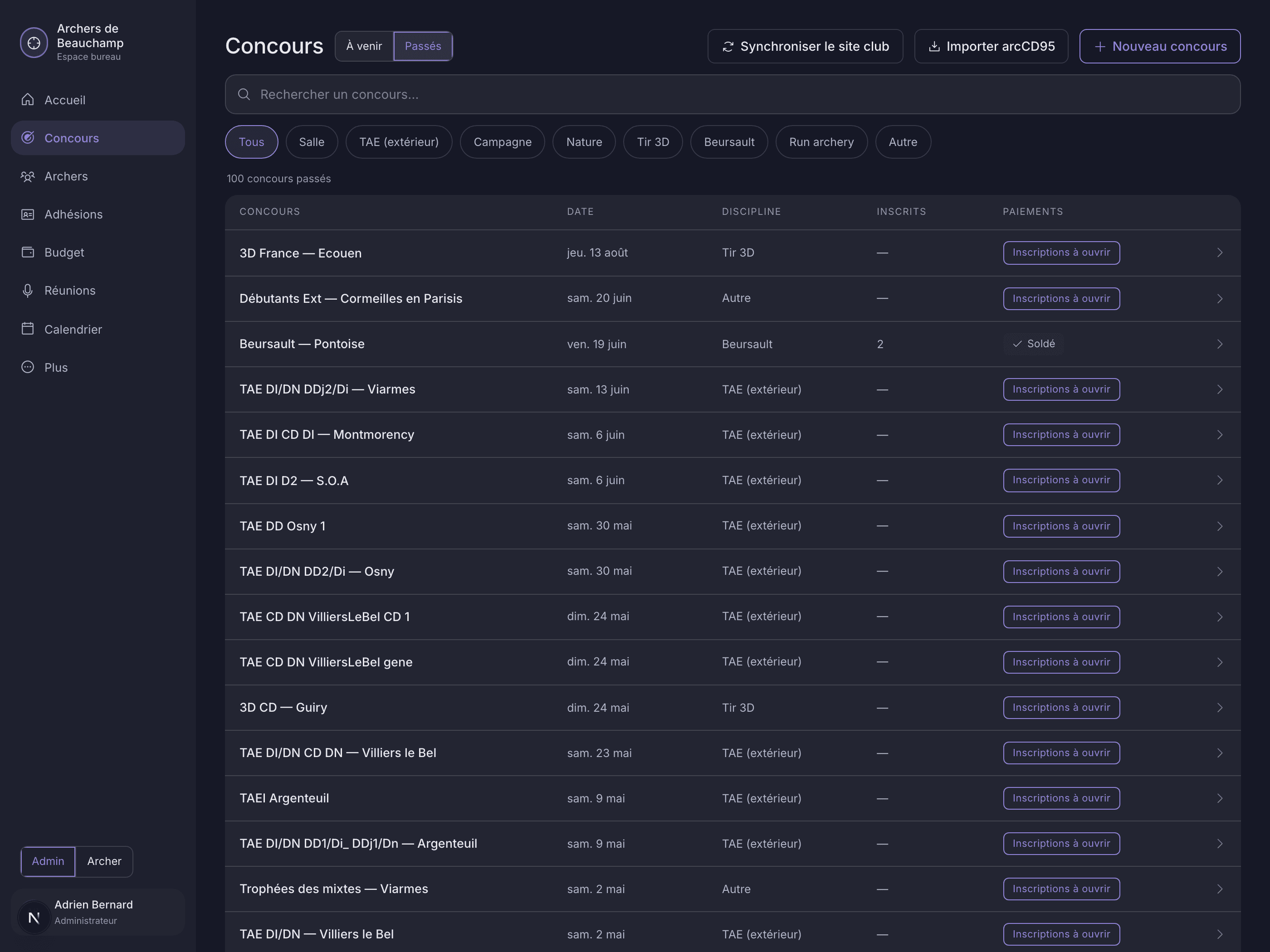
Task: Open the Archers menu item
Action: point(98,176)
